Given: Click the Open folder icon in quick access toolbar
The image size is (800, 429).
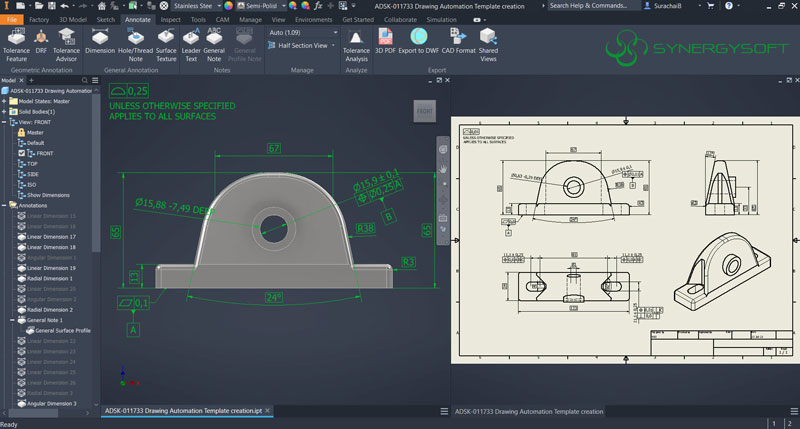Looking at the screenshot, I should (x=39, y=6).
